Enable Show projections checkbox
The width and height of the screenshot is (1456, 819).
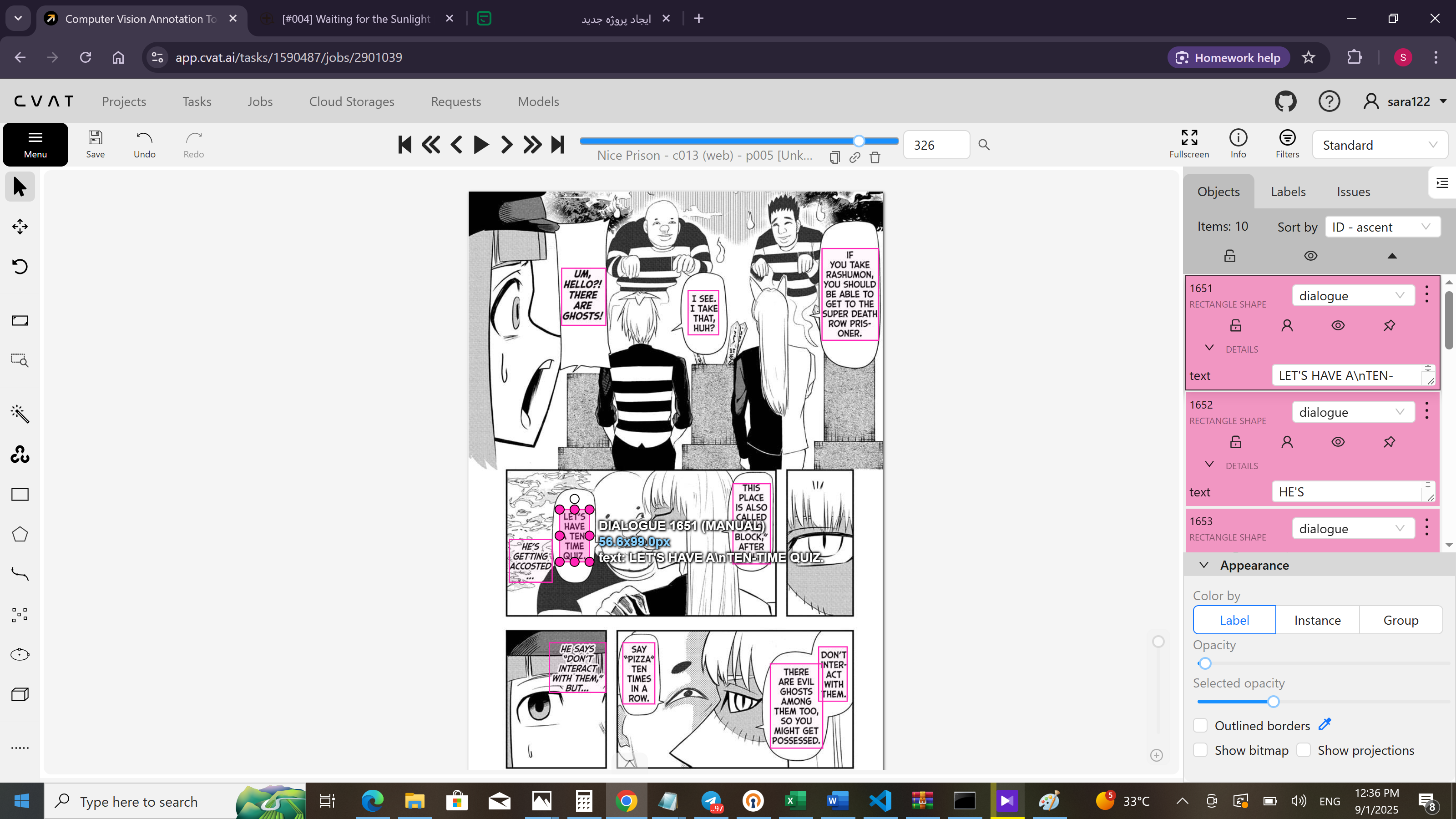[x=1304, y=750]
